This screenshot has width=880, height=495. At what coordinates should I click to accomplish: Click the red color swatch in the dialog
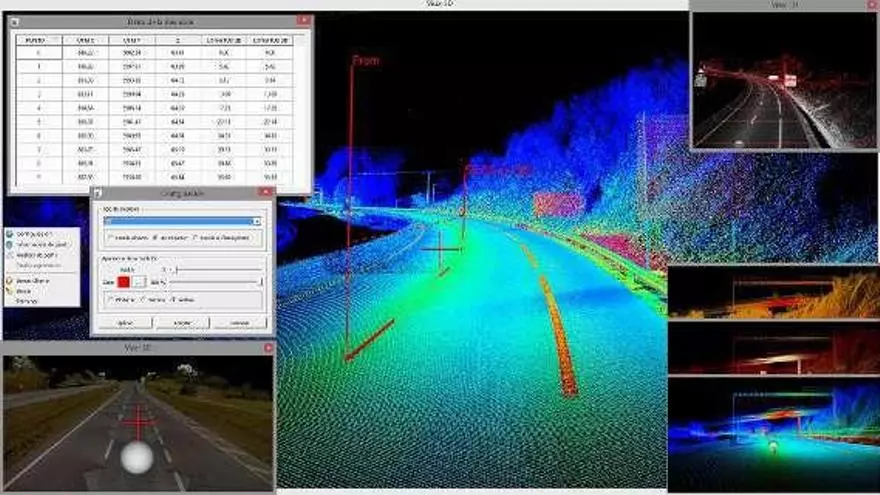(x=124, y=283)
